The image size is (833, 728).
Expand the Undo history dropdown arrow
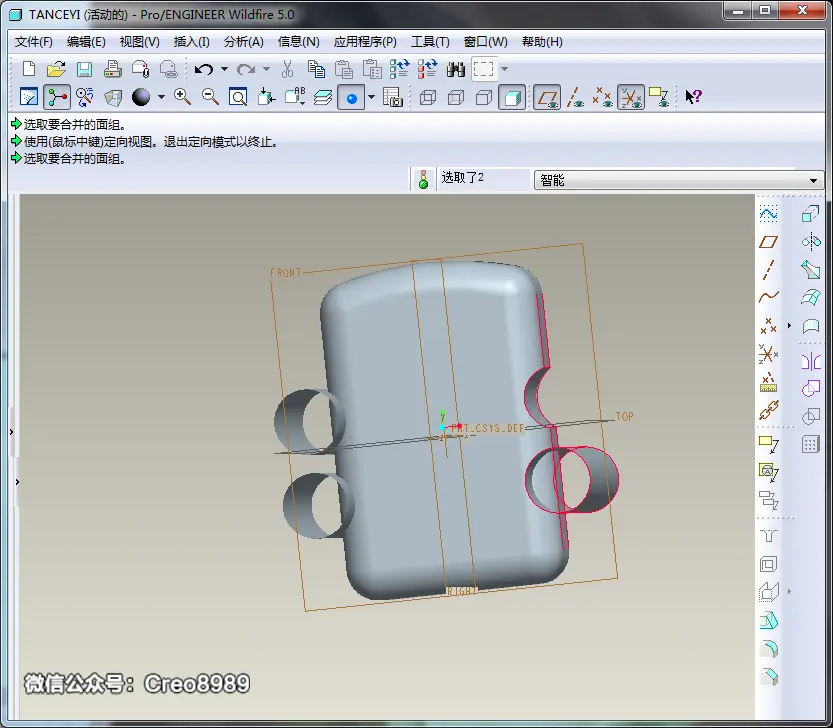[x=224, y=69]
